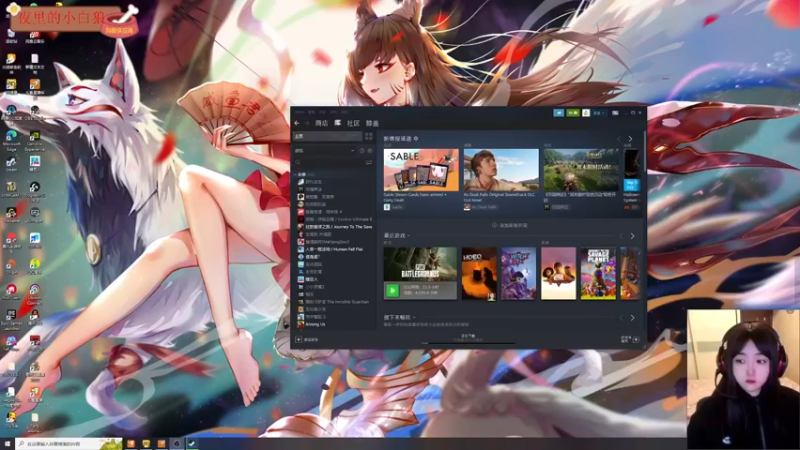Click the blue announcements button in title bar
The image size is (800, 450).
tap(559, 112)
